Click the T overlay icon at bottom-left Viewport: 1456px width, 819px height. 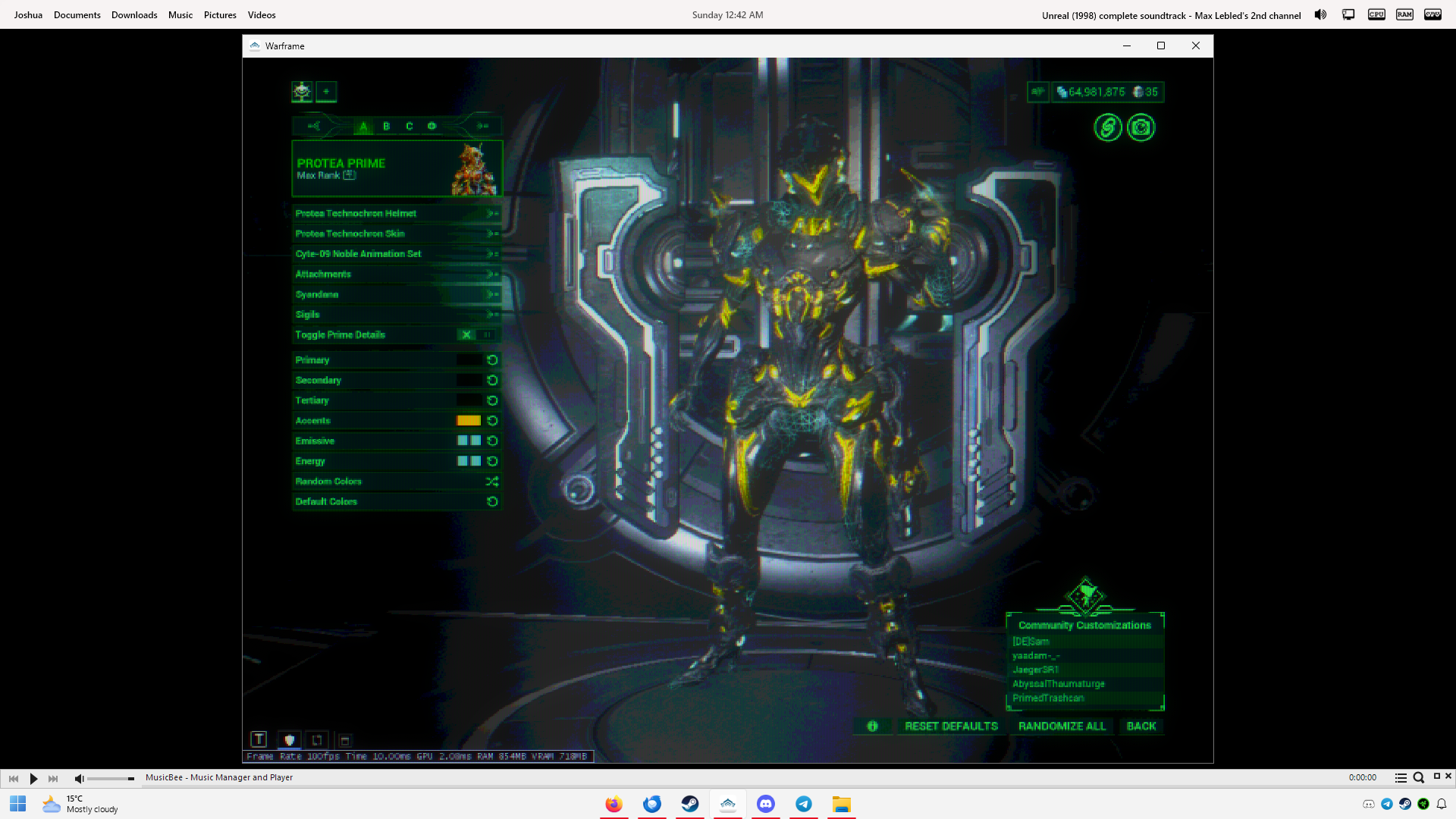(259, 739)
